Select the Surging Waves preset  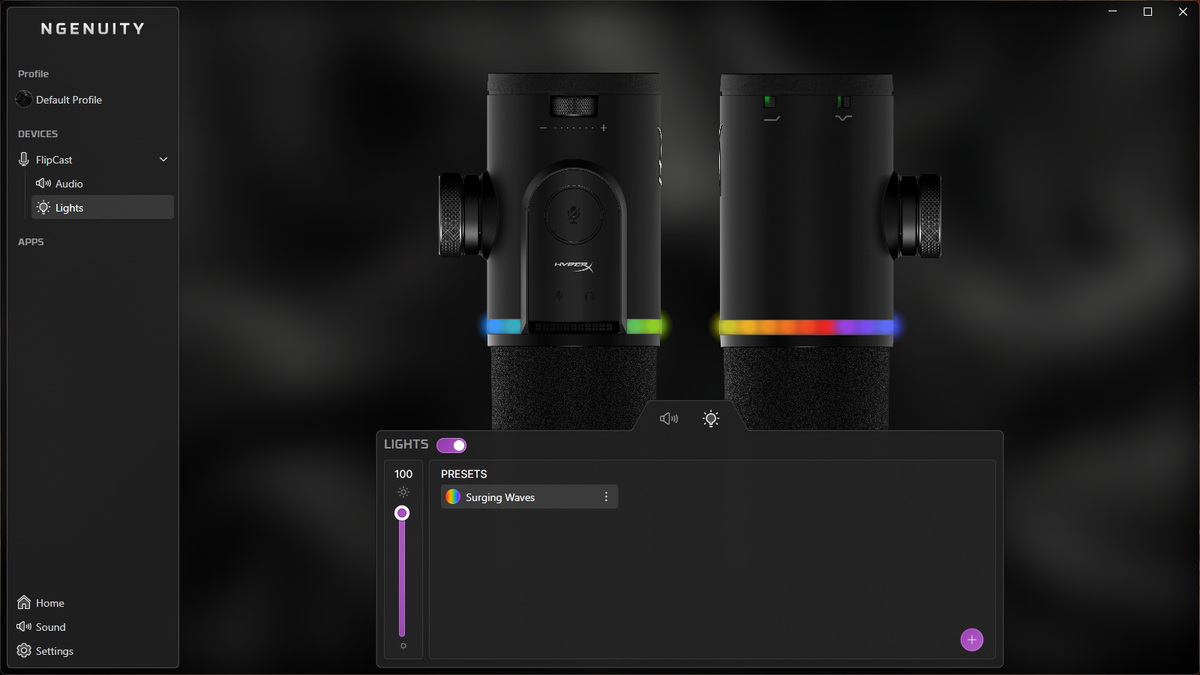(529, 497)
